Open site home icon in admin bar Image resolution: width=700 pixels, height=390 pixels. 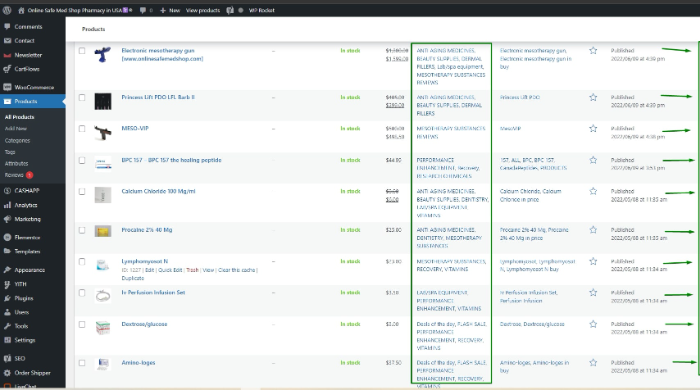tap(21, 10)
